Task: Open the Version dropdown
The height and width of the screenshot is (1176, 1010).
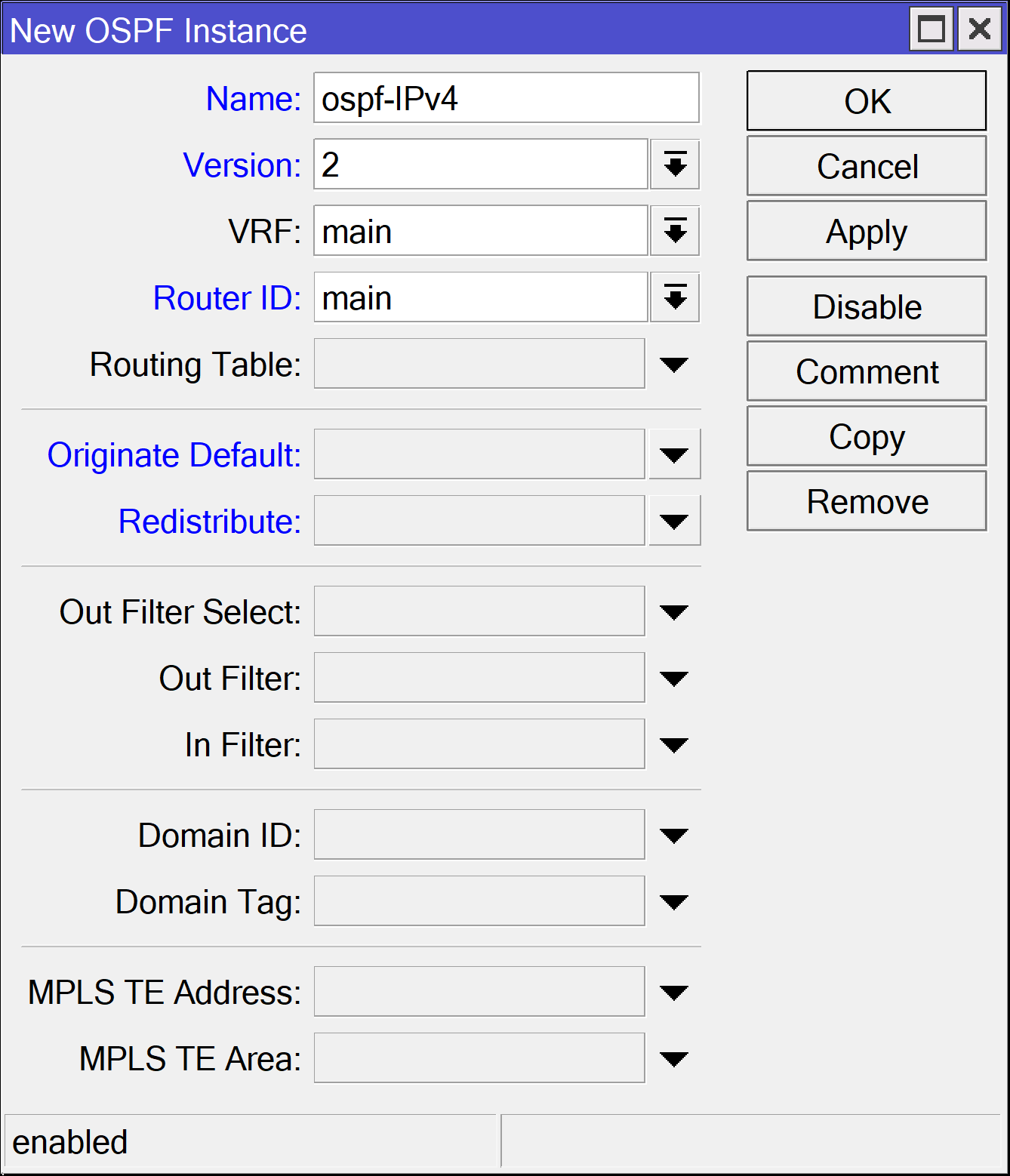Action: [674, 165]
